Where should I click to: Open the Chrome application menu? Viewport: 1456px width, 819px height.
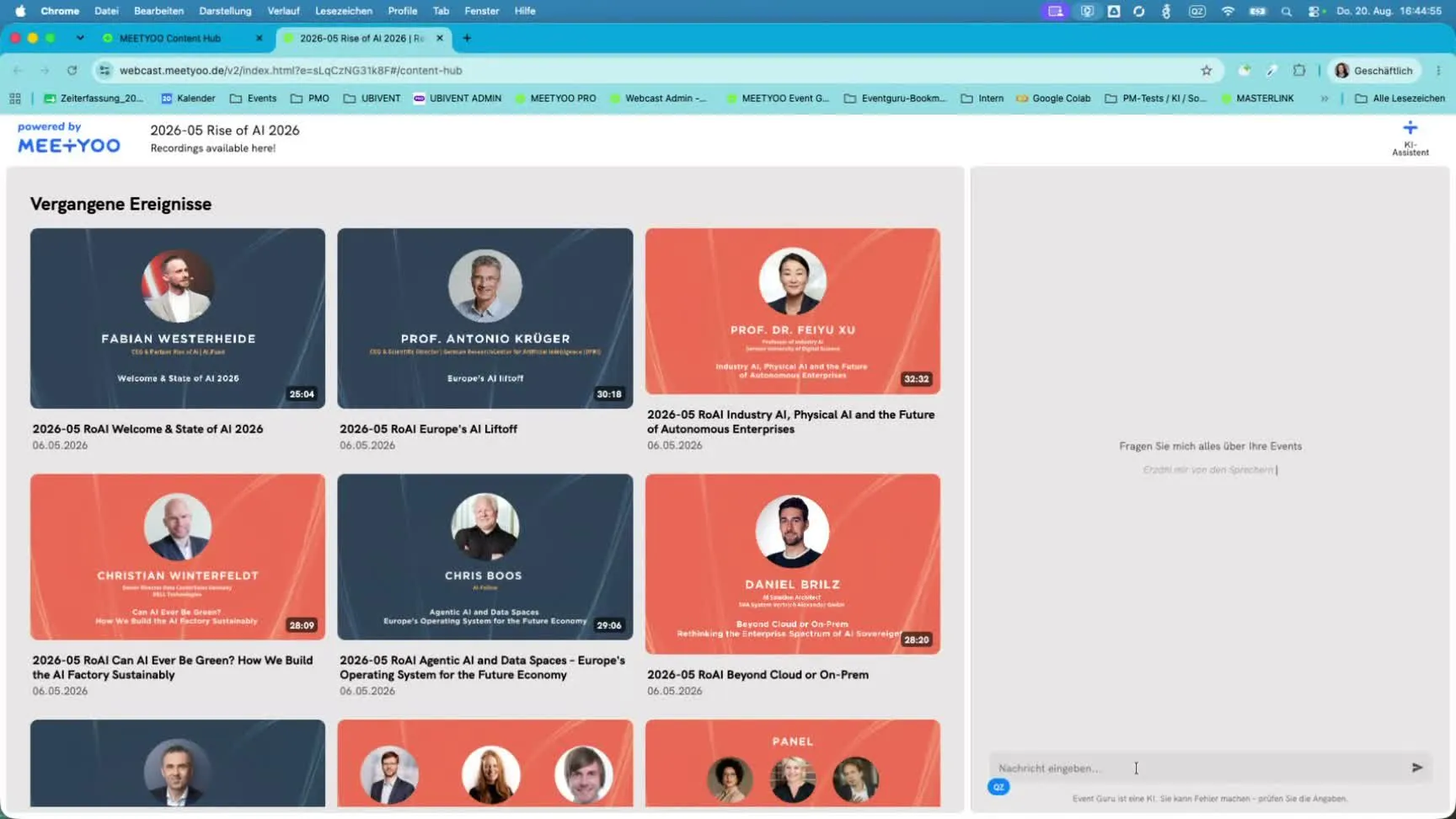pos(60,11)
